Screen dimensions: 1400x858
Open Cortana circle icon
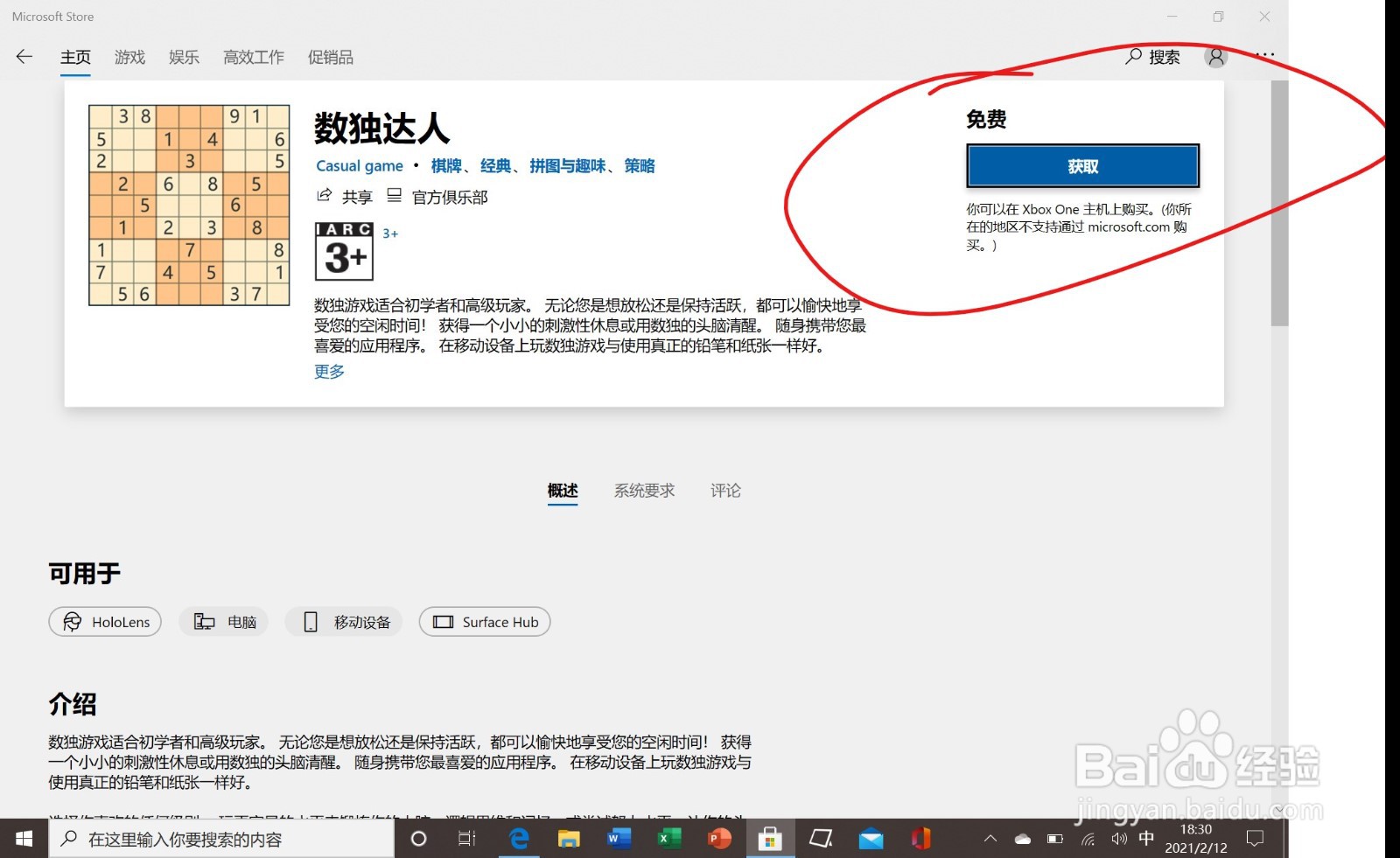(418, 839)
